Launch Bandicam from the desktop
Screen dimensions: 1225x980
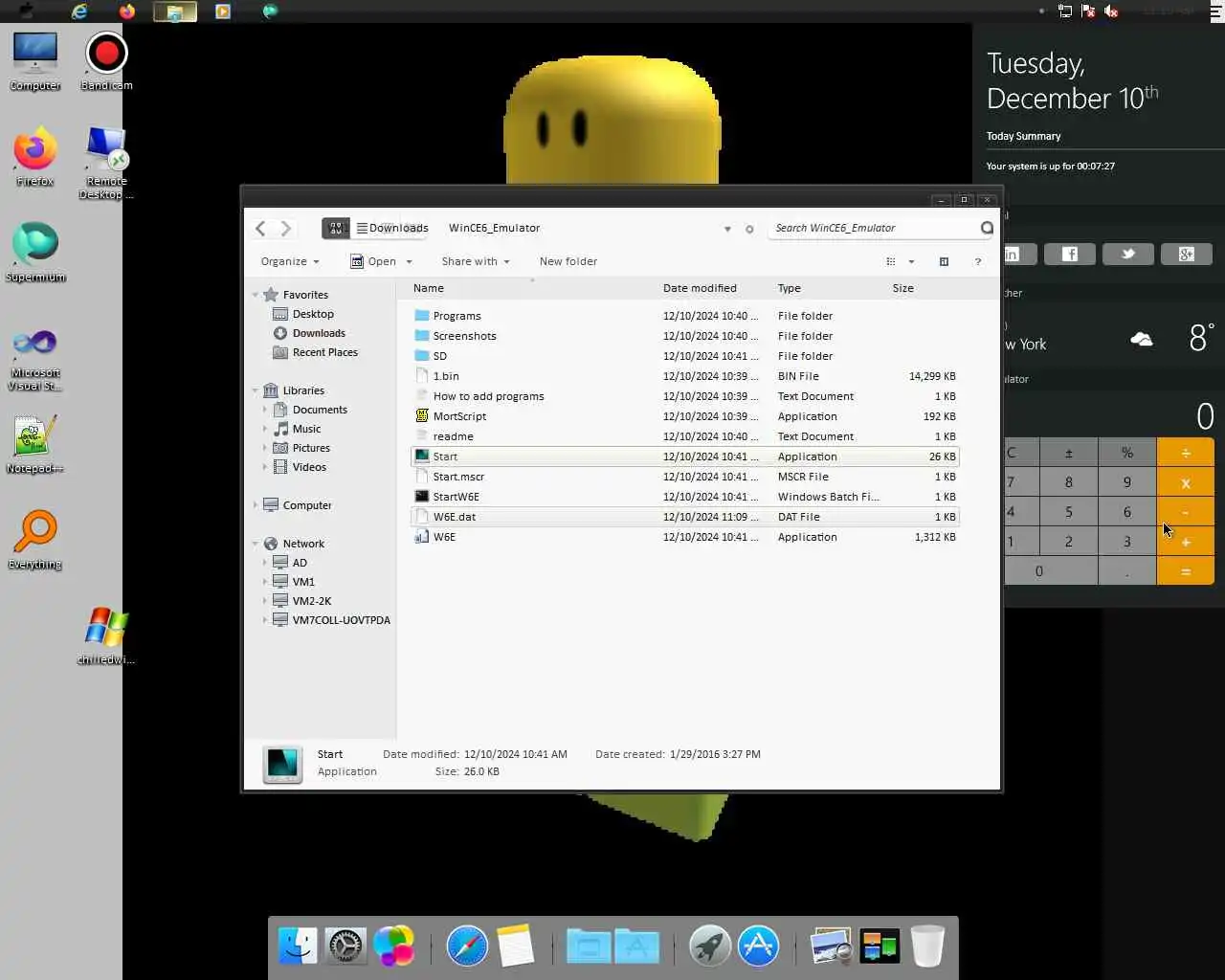(106, 61)
